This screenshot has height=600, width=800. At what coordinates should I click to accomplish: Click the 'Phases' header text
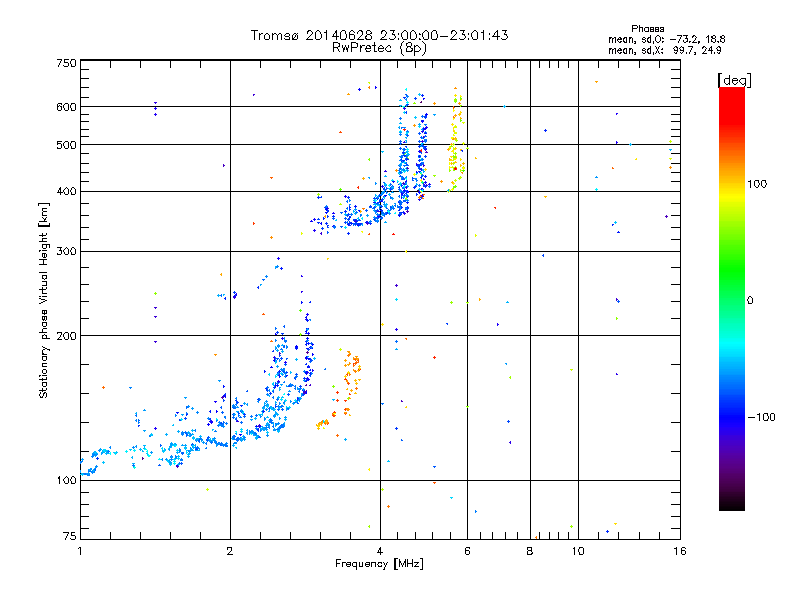[647, 29]
